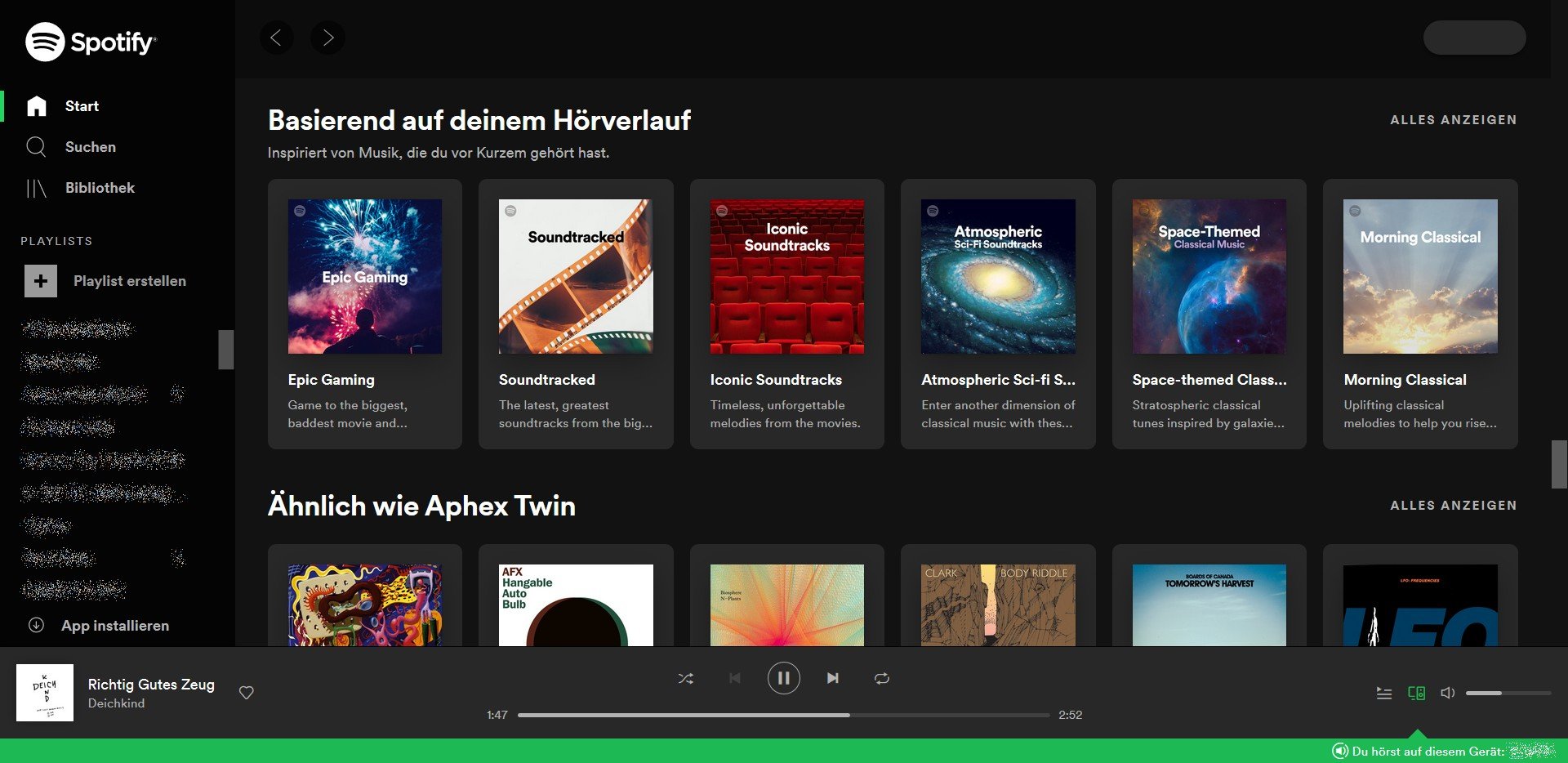This screenshot has height=763, width=1568.
Task: Open the AFX Hangable Auto Bulb album
Action: point(576,605)
